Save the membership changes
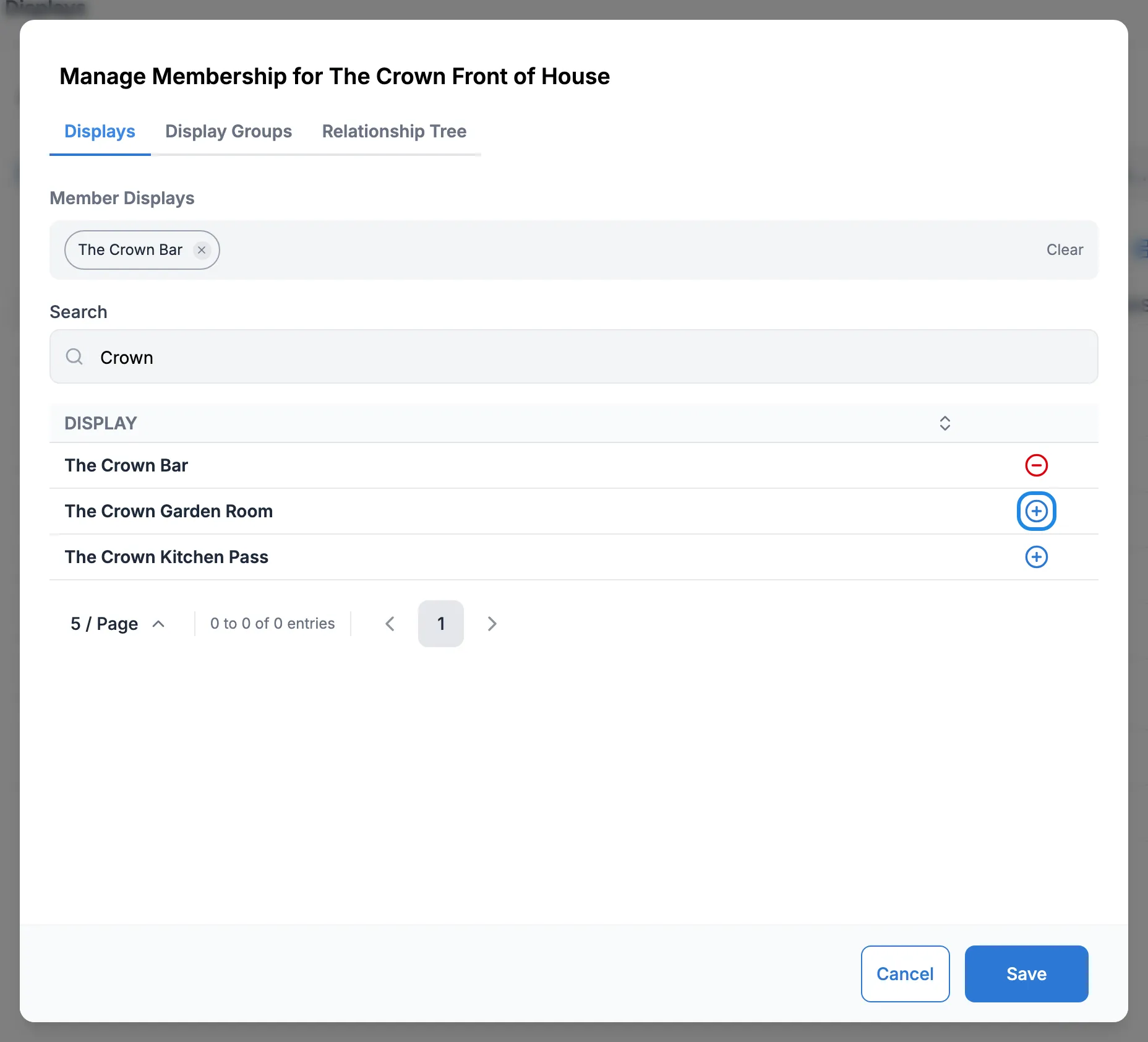1148x1042 pixels. click(x=1026, y=974)
